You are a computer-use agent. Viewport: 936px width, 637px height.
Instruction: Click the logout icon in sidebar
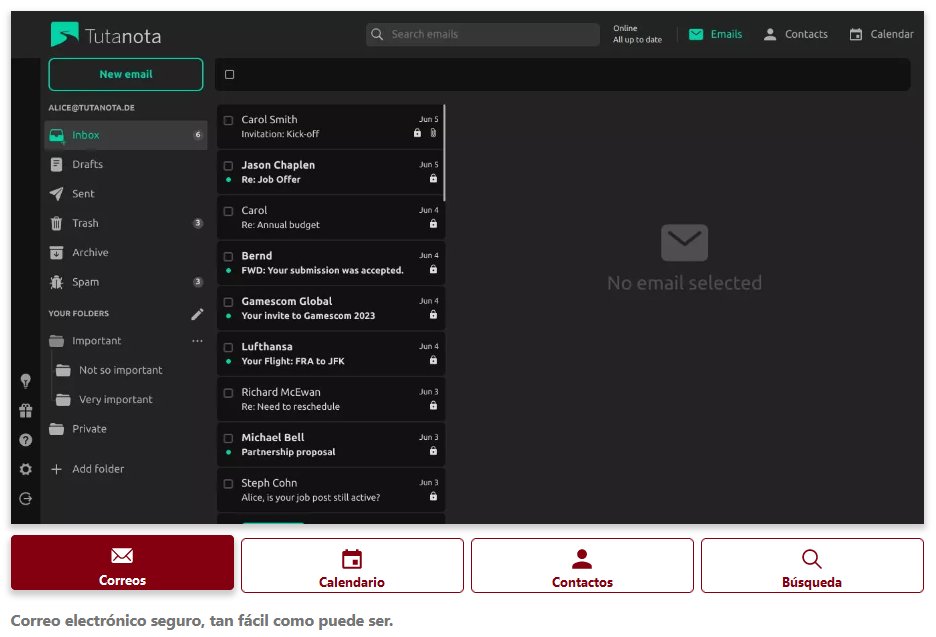[x=26, y=498]
